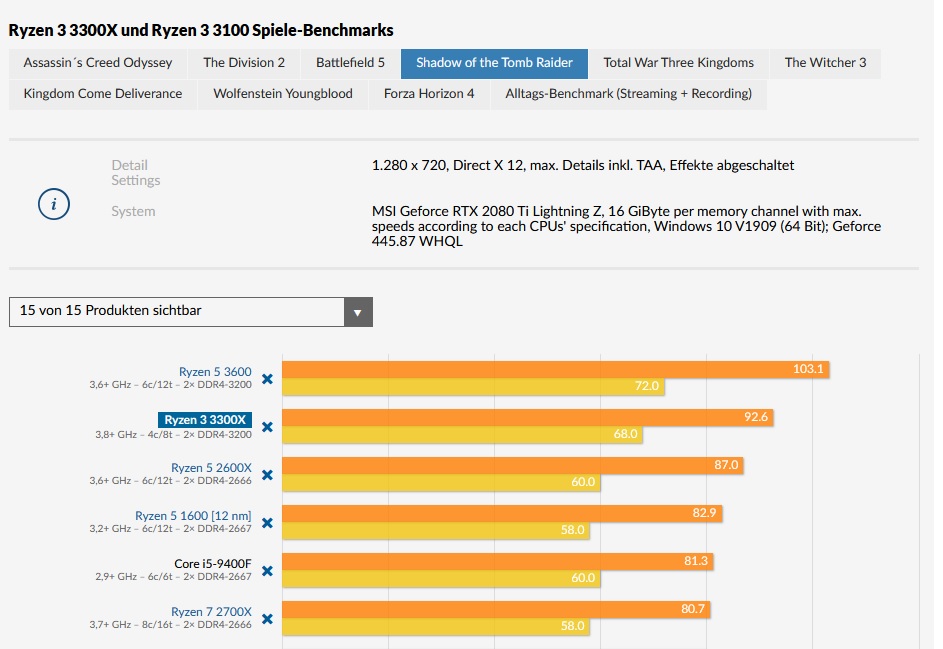The image size is (943, 649).
Task: Click the dropdown arrow of the product filter
Action: 358,312
